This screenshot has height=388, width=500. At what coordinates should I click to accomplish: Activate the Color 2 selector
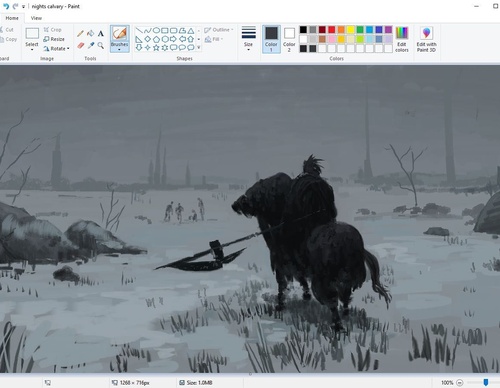click(289, 39)
